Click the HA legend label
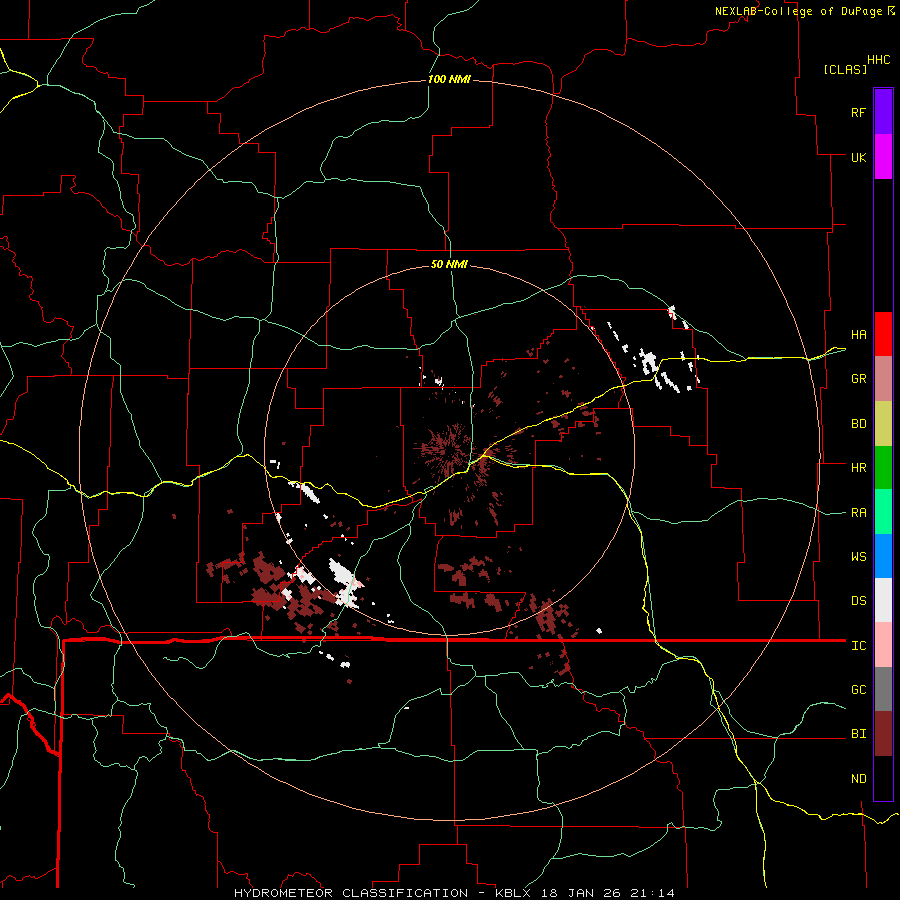 pyautogui.click(x=858, y=334)
